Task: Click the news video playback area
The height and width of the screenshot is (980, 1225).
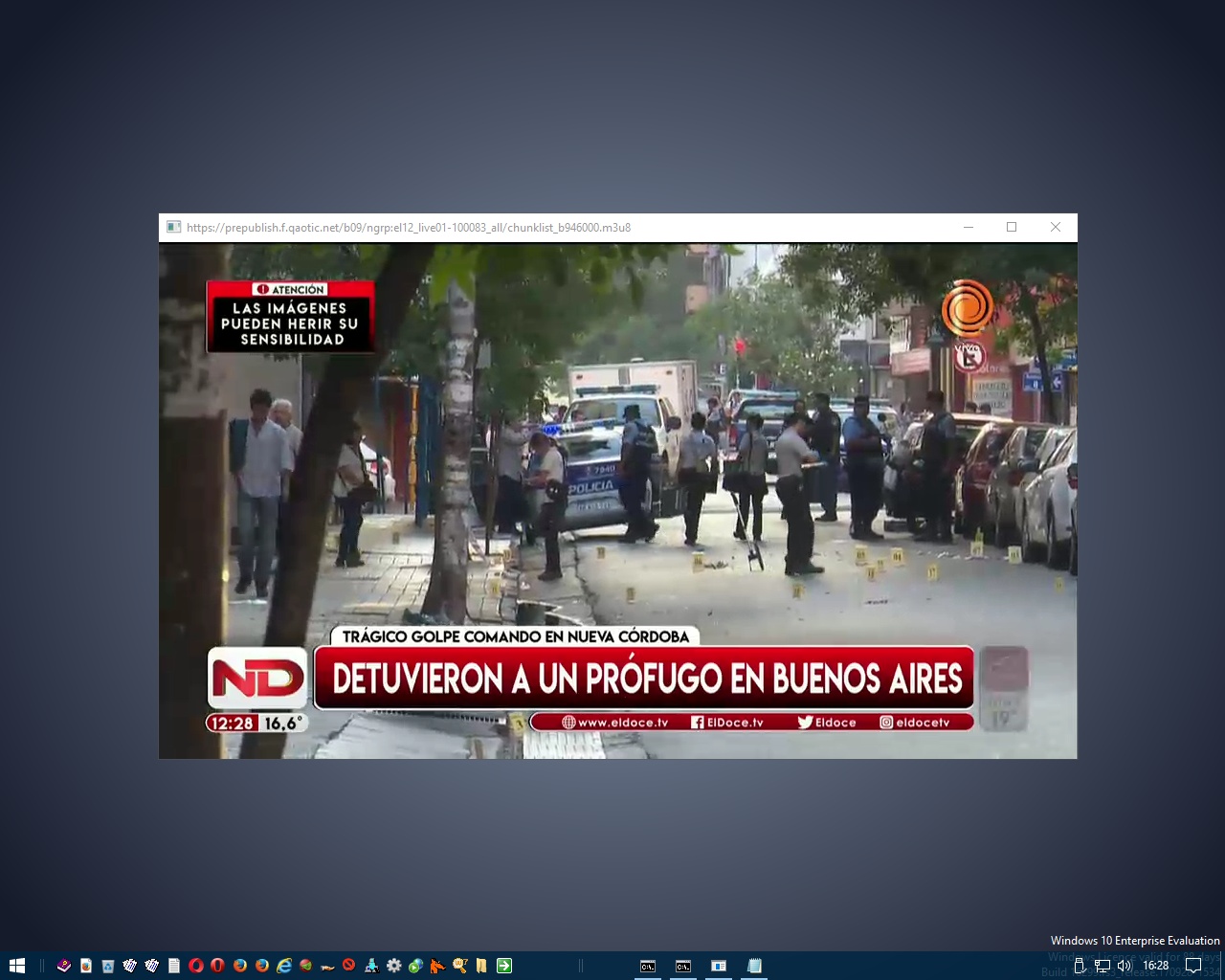Action: (x=618, y=501)
